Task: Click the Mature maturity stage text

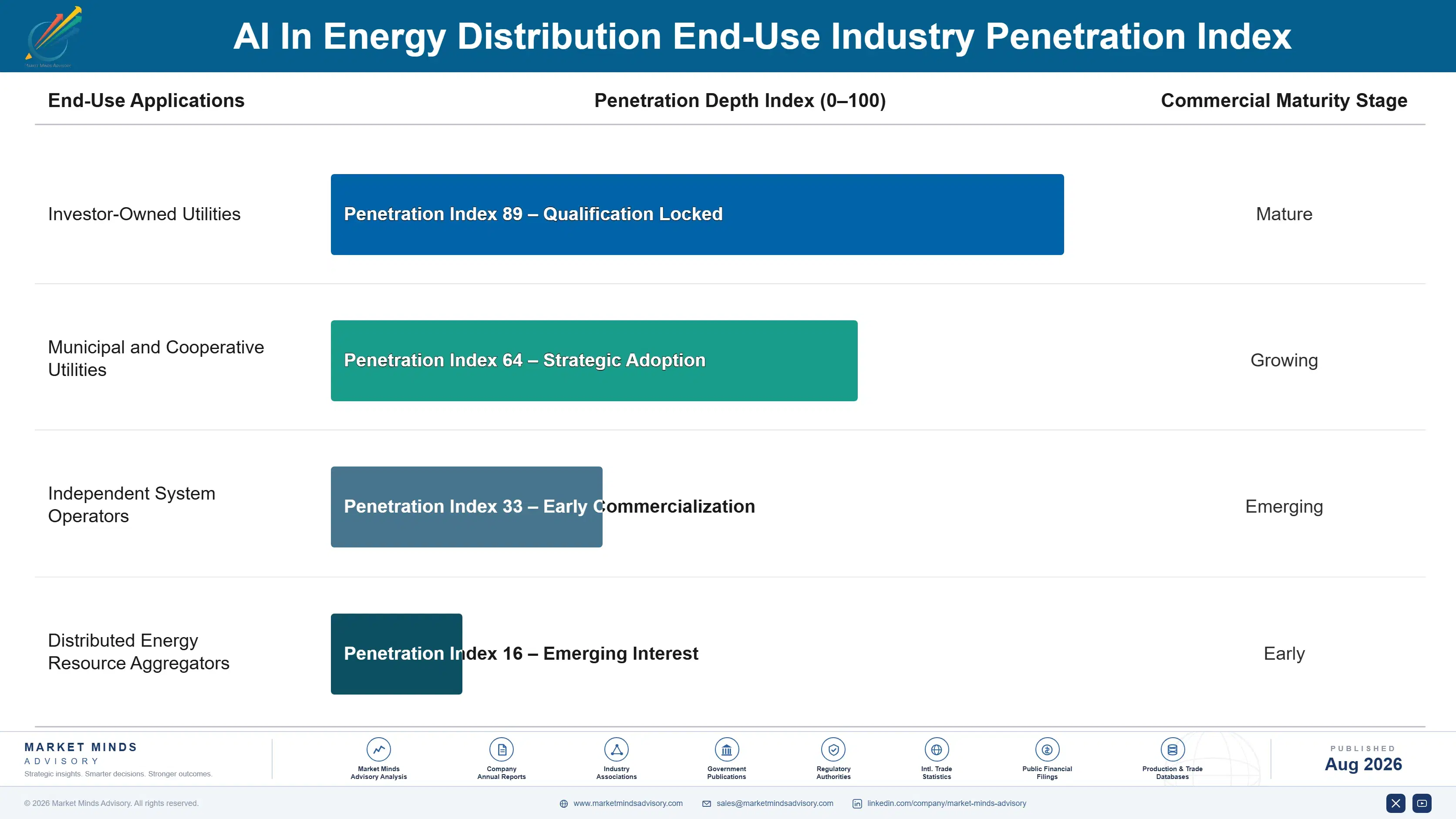Action: coord(1284,214)
